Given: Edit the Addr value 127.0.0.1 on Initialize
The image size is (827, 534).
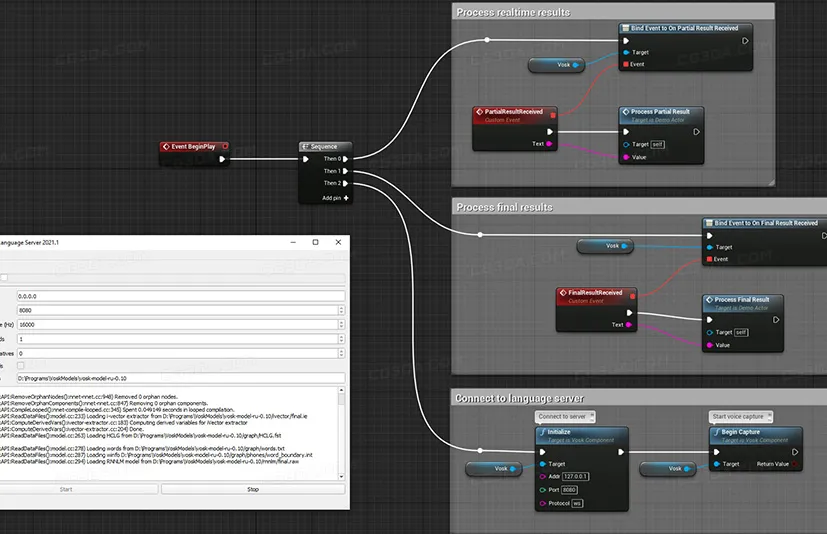Looking at the screenshot, I should 575,476.
